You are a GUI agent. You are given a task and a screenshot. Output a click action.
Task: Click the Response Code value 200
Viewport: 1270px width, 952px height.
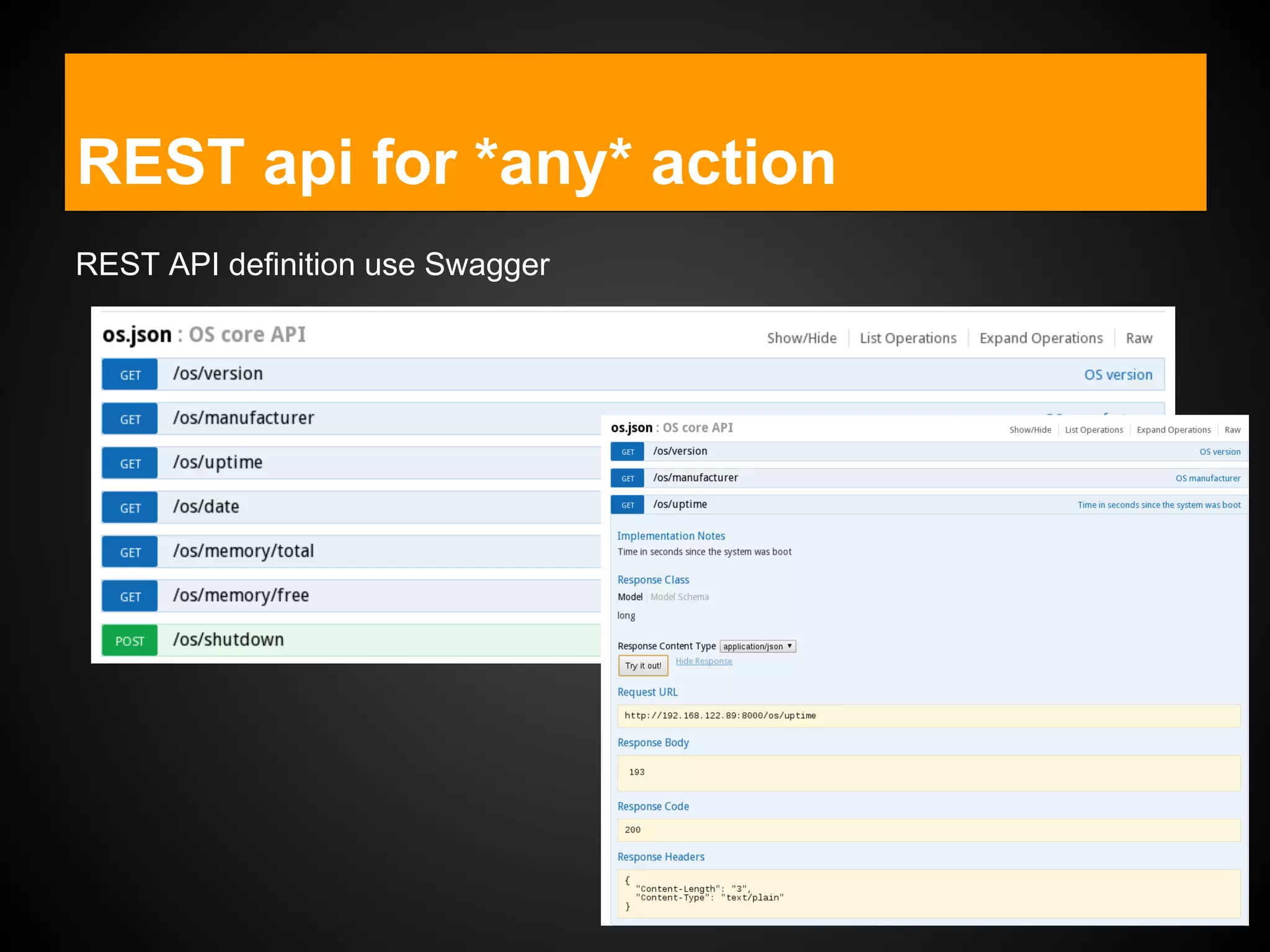point(633,830)
